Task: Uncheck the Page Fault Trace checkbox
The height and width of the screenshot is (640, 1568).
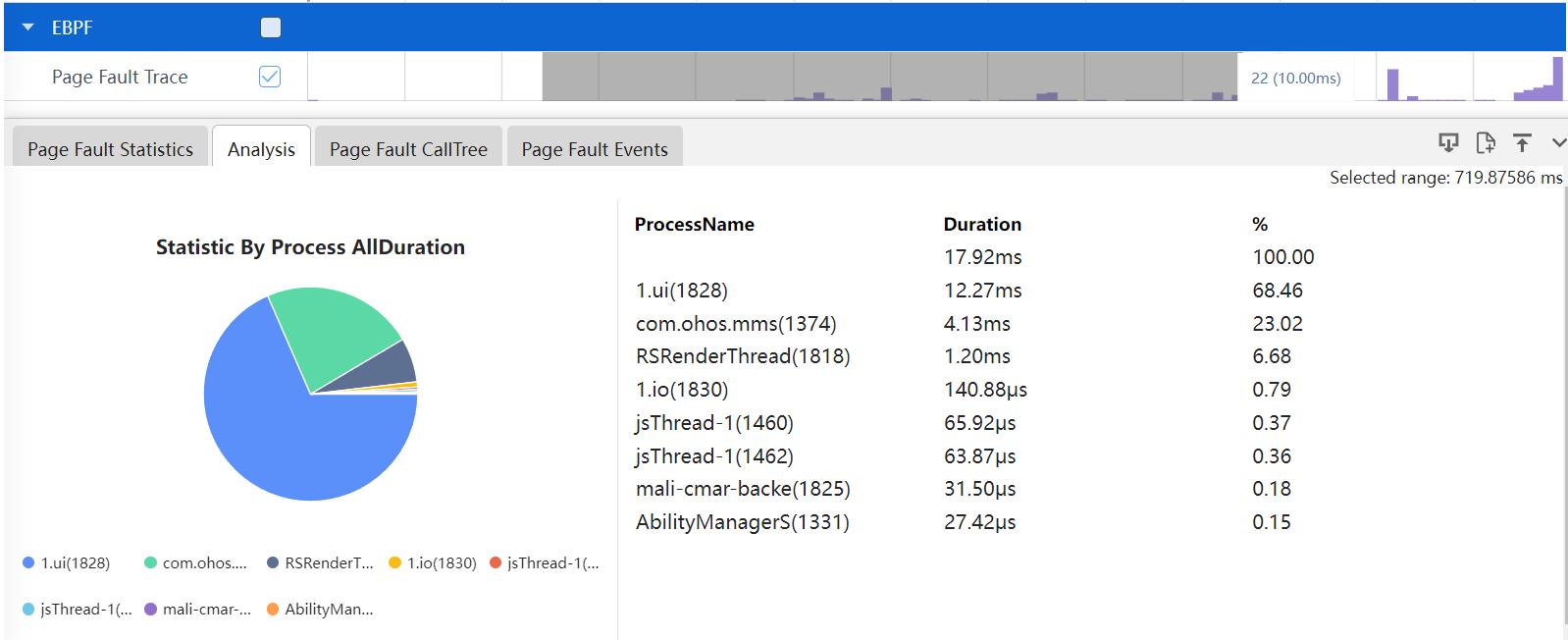Action: (x=270, y=77)
